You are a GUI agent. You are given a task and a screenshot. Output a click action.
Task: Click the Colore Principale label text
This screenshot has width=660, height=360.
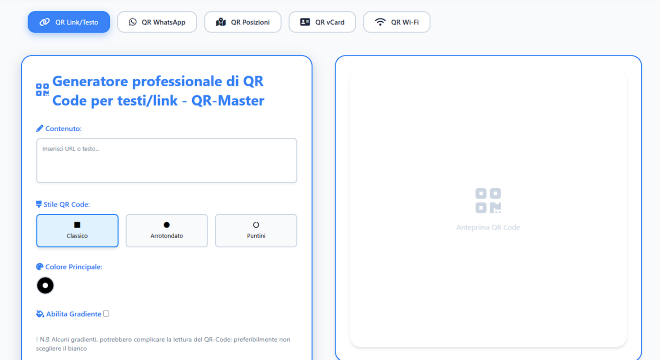pos(74,267)
